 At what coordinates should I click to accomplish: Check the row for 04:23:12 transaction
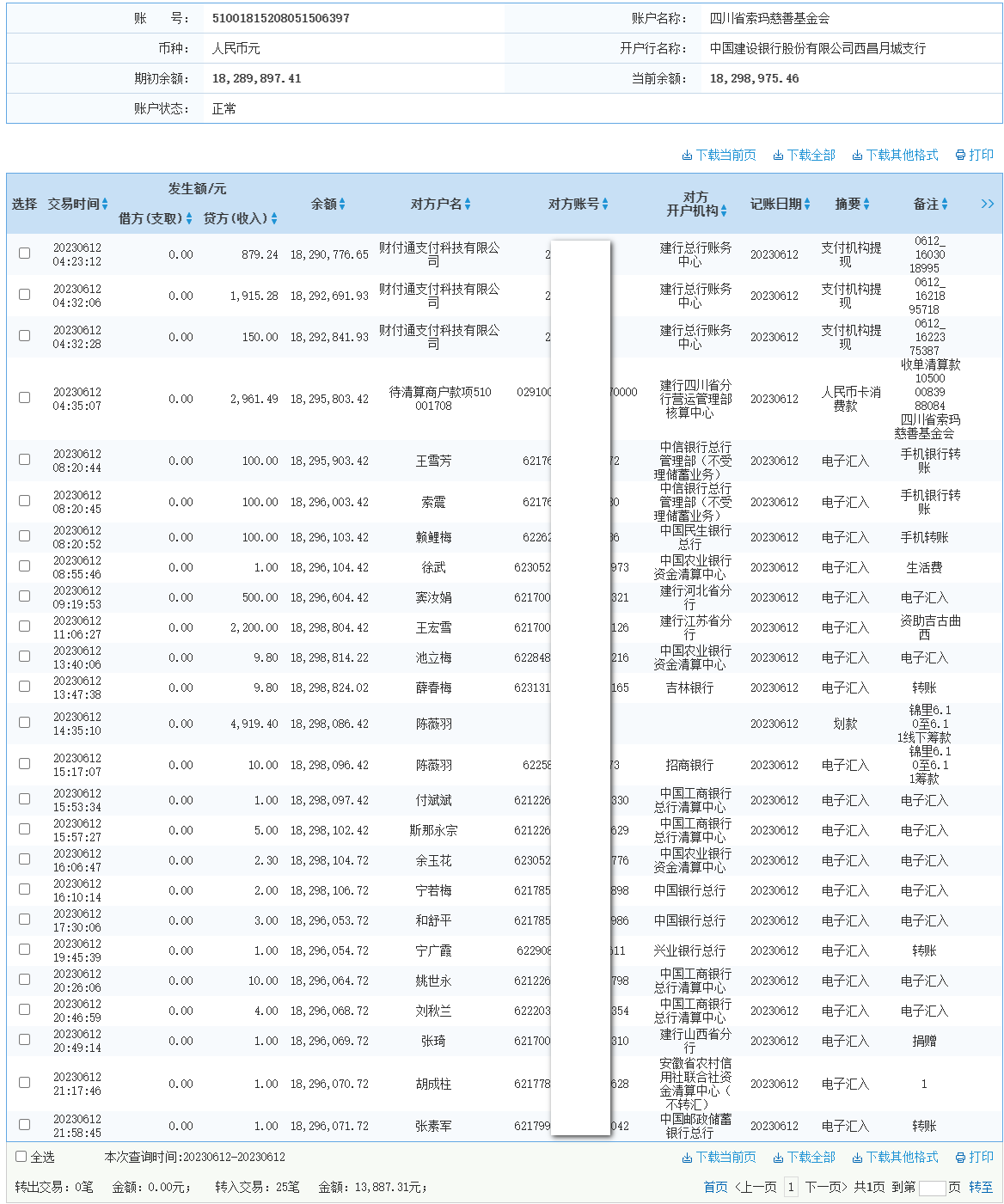[24, 254]
